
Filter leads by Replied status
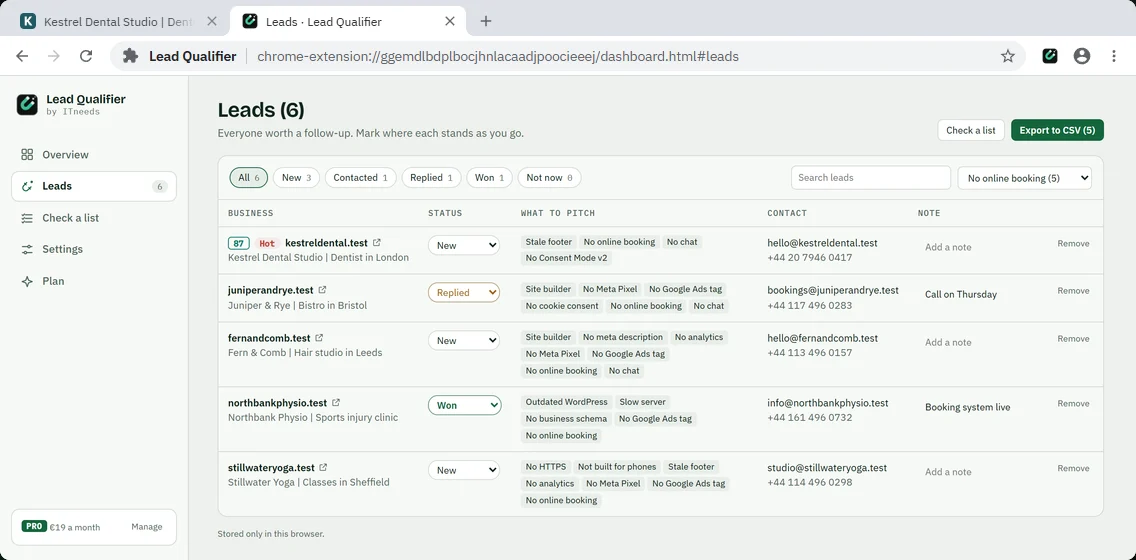click(432, 177)
